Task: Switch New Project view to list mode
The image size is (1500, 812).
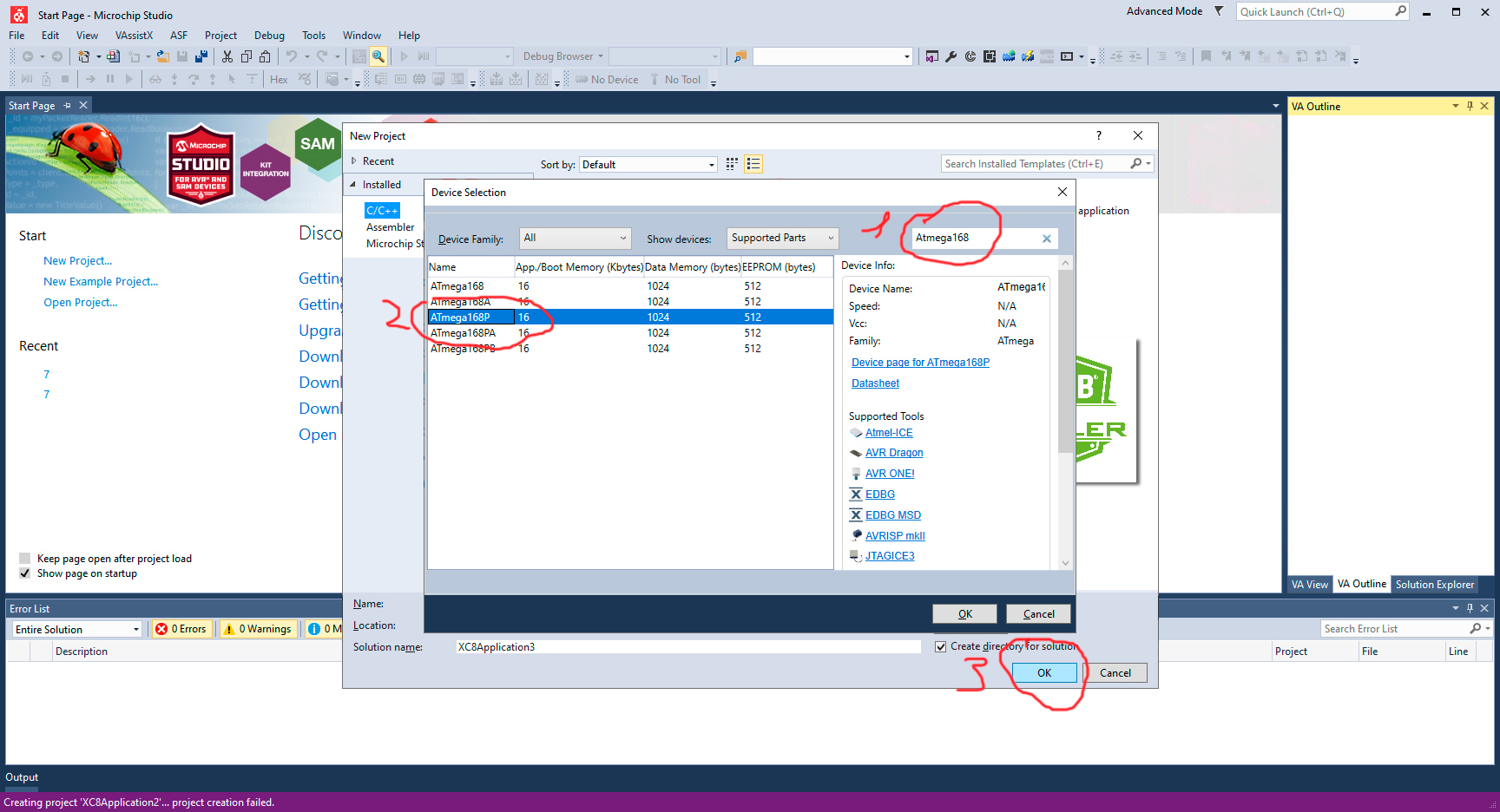Action: coord(753,164)
